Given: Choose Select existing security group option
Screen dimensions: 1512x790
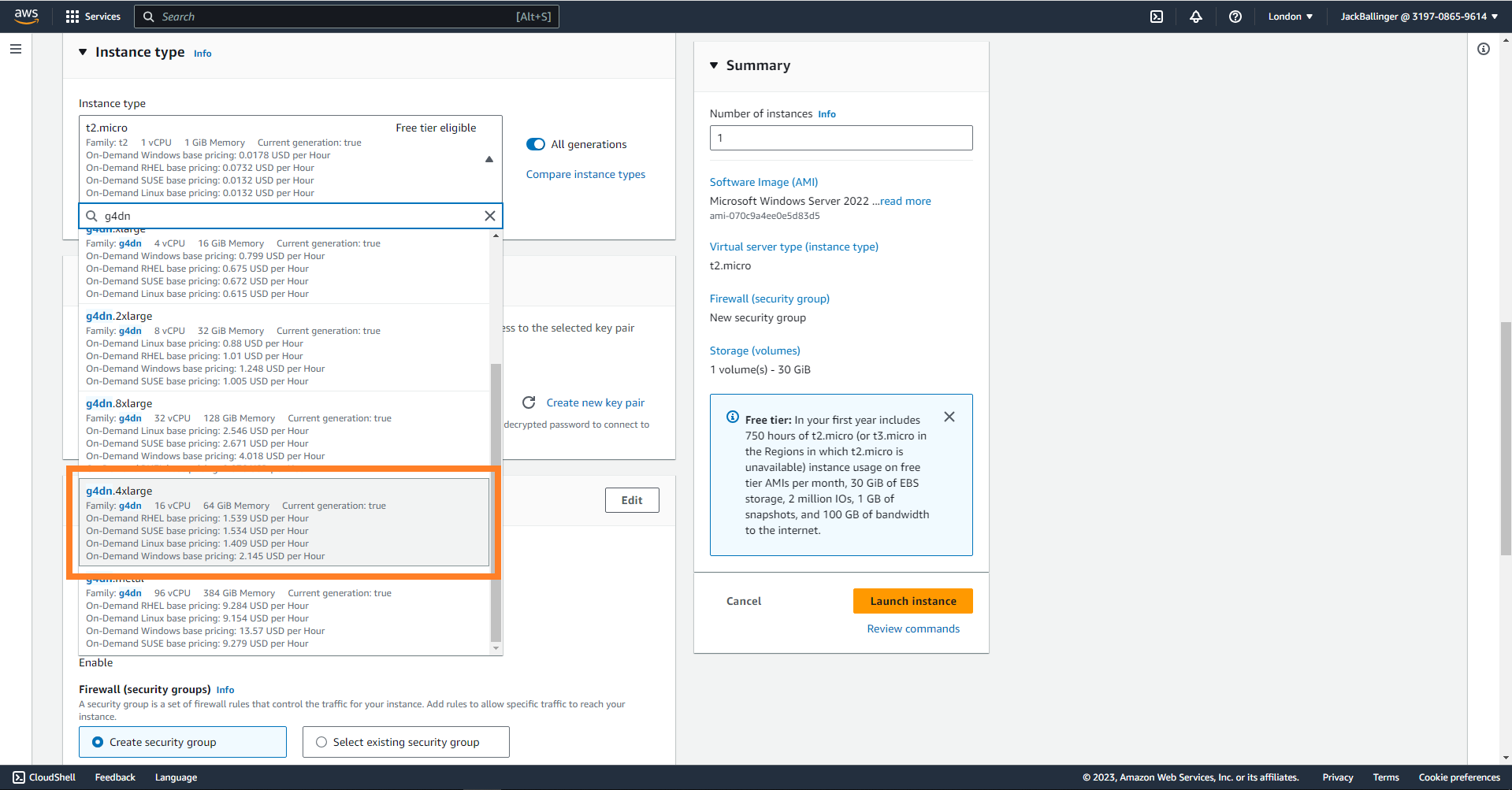Looking at the screenshot, I should (x=321, y=742).
